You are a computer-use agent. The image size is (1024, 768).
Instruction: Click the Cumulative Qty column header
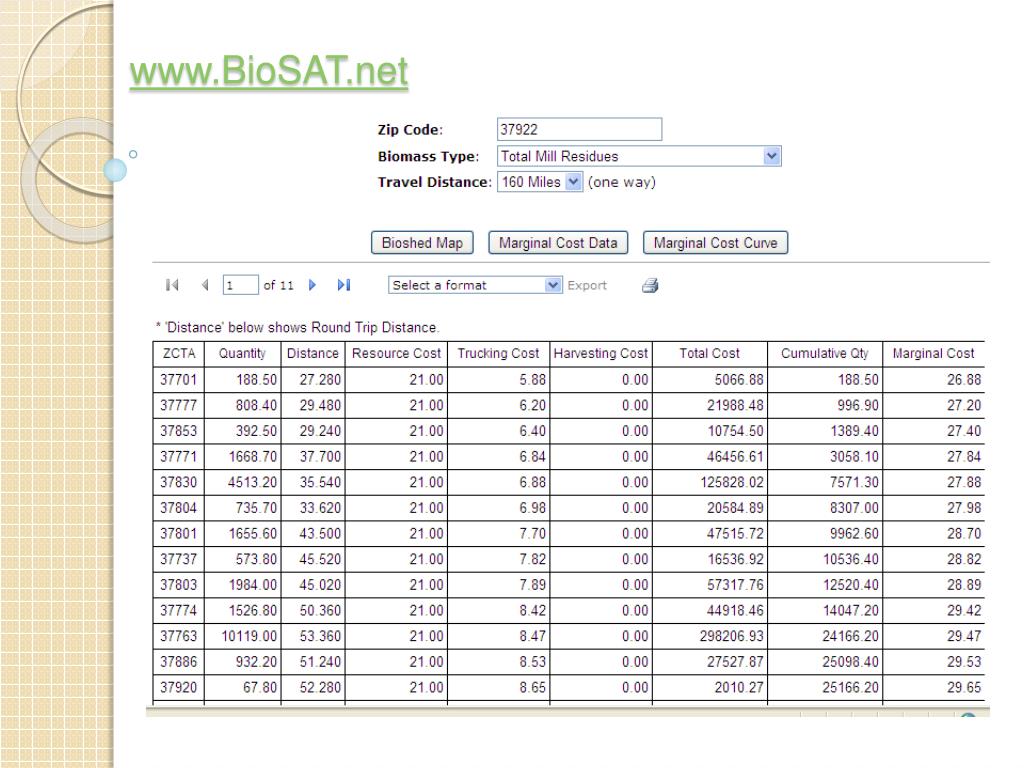tap(825, 353)
